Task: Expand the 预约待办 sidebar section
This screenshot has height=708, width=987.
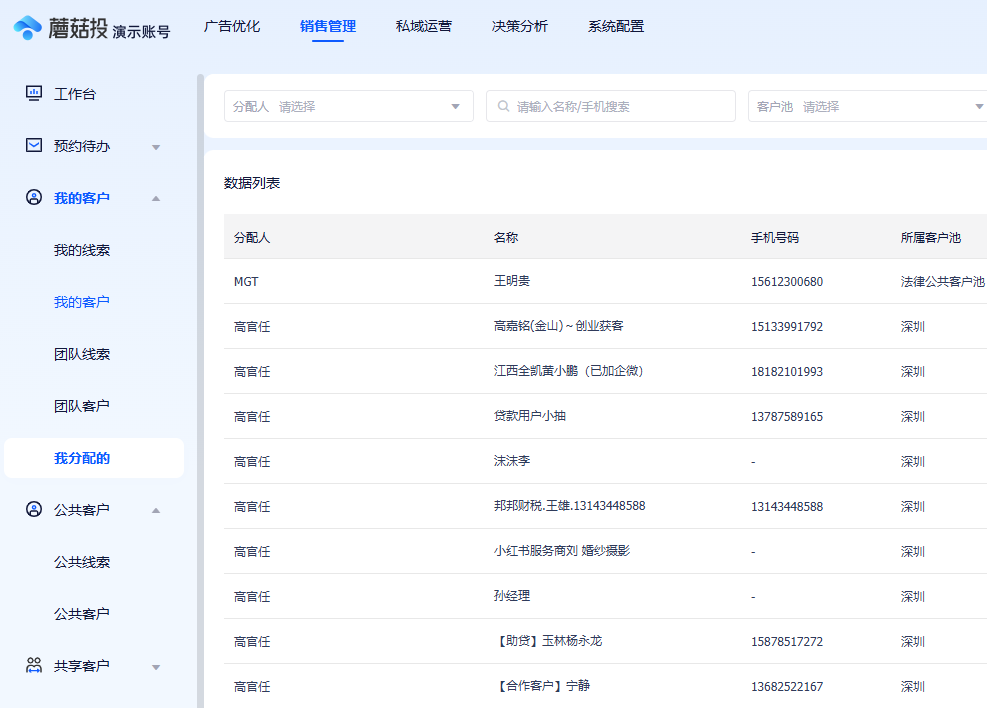Action: coord(156,146)
